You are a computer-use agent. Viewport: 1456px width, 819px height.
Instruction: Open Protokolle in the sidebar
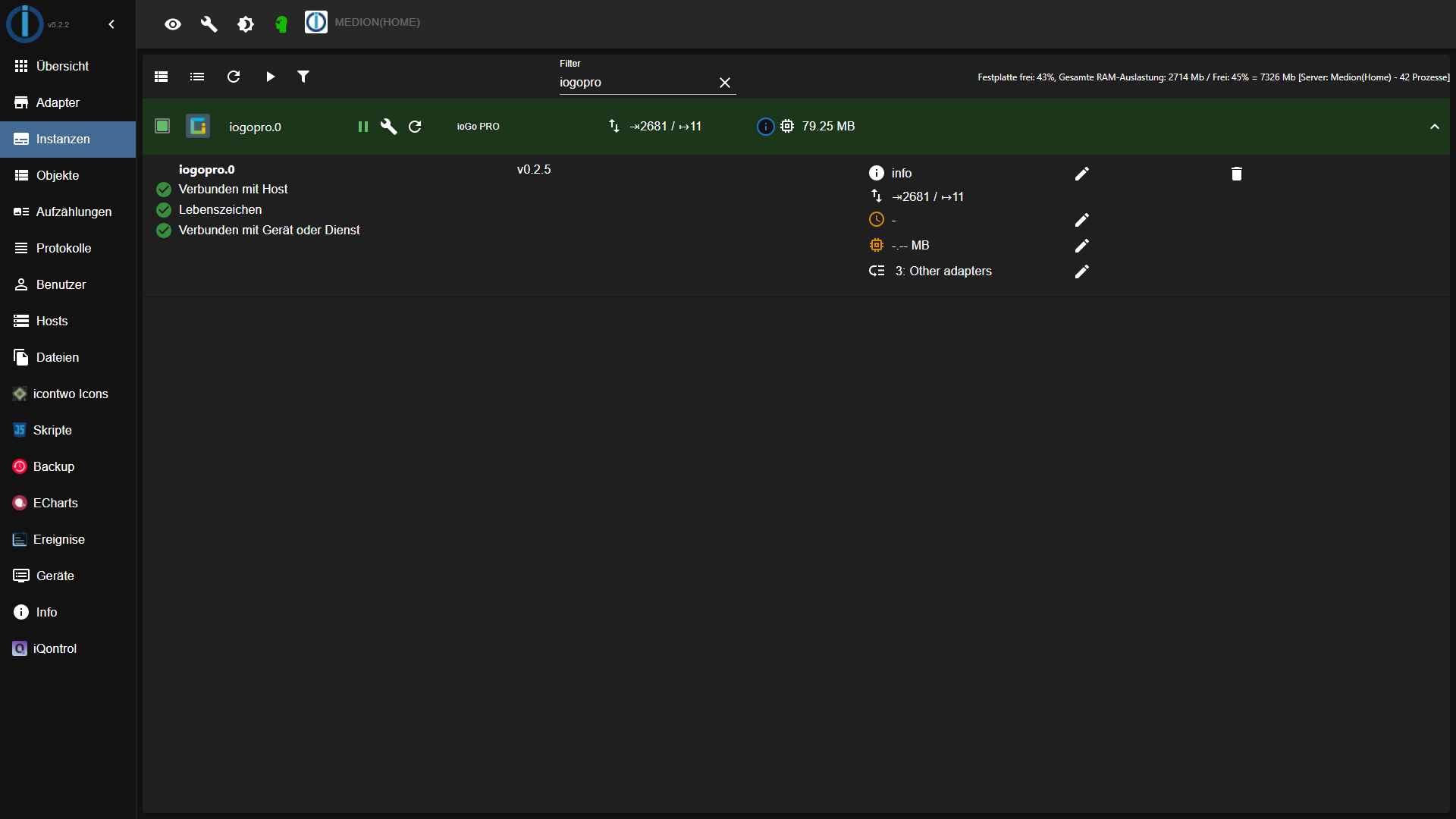click(68, 248)
